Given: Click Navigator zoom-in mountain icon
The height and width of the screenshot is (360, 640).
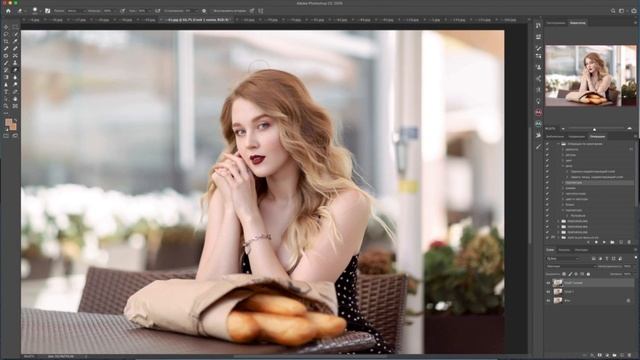Looking at the screenshot, I should (629, 129).
